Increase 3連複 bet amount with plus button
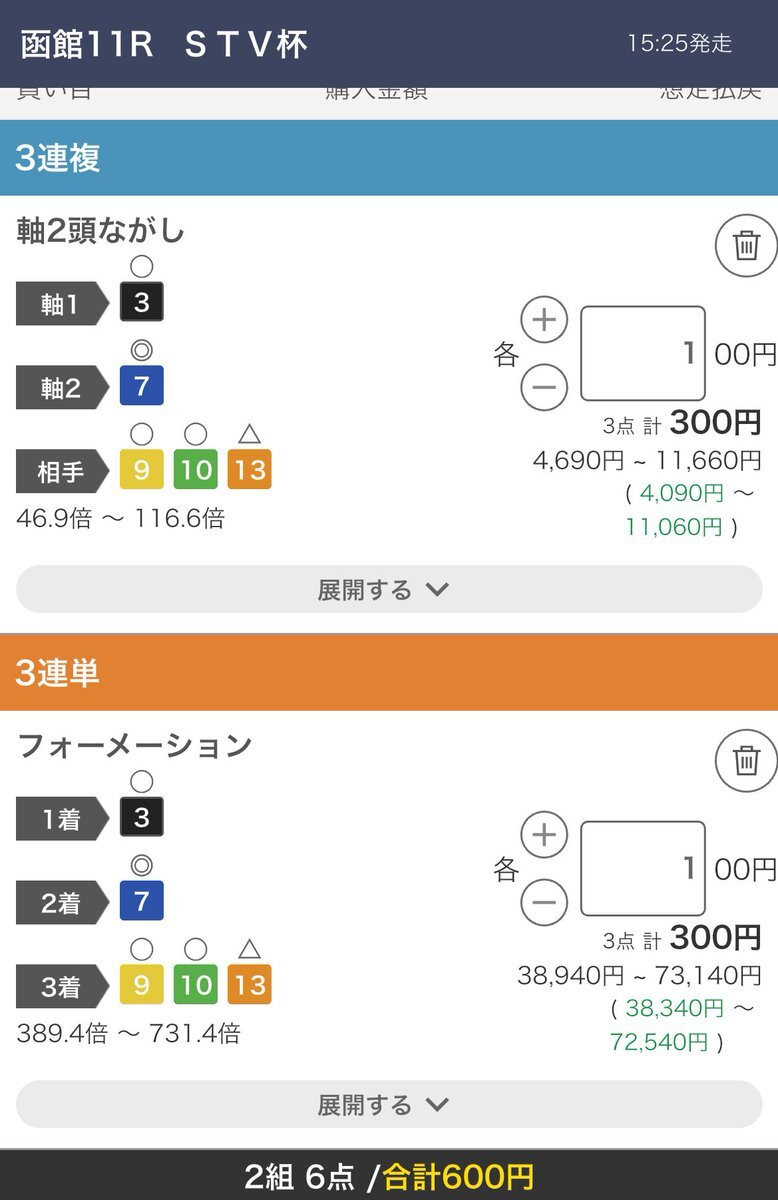Viewport: 778px width, 1200px height. (x=544, y=320)
